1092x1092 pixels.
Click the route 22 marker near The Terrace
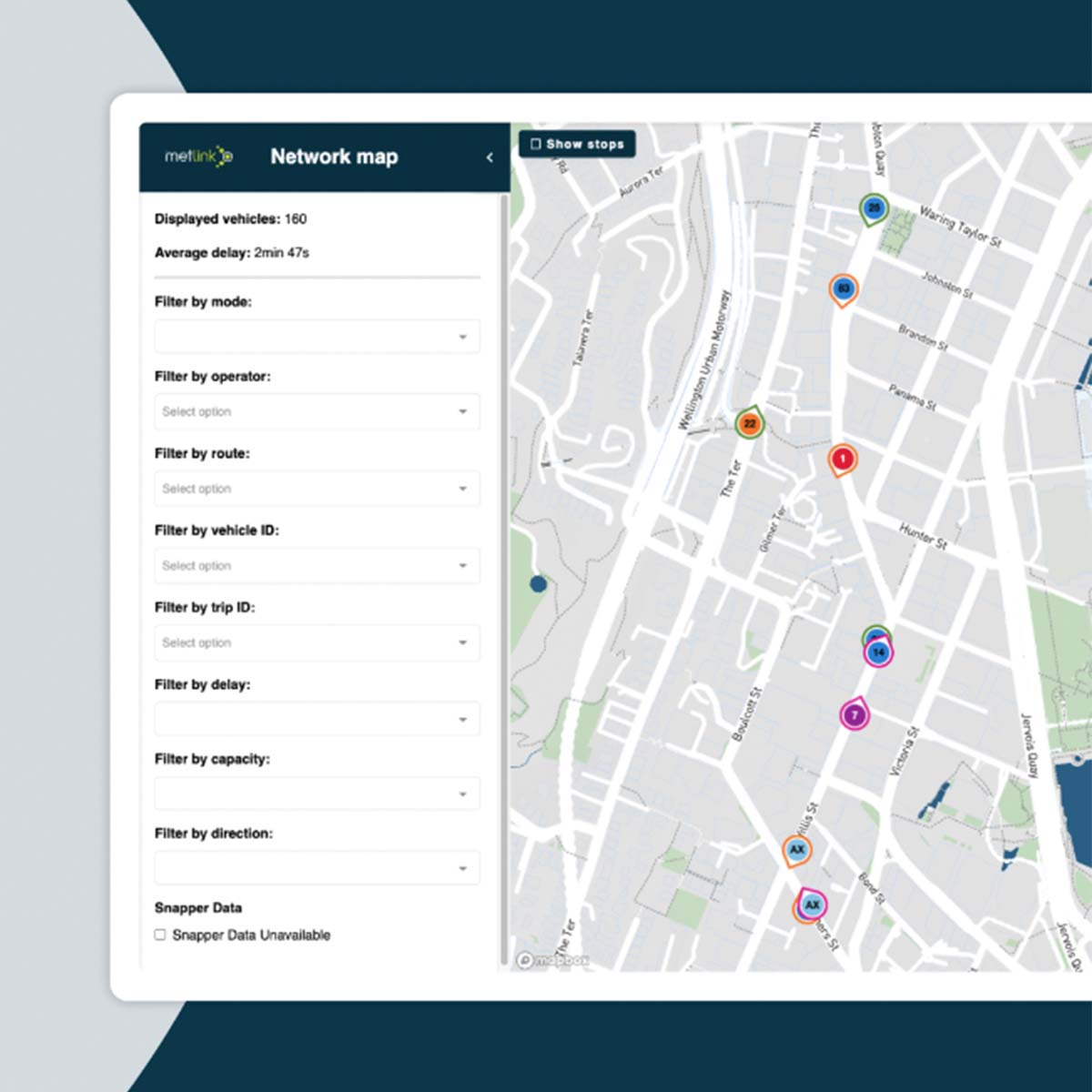pyautogui.click(x=749, y=423)
